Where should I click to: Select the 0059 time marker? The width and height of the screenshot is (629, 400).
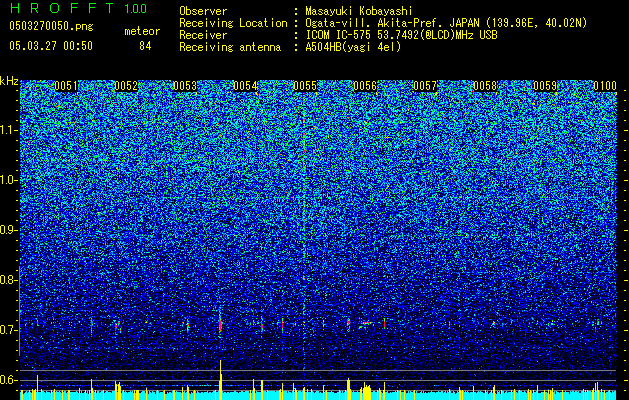coord(545,86)
